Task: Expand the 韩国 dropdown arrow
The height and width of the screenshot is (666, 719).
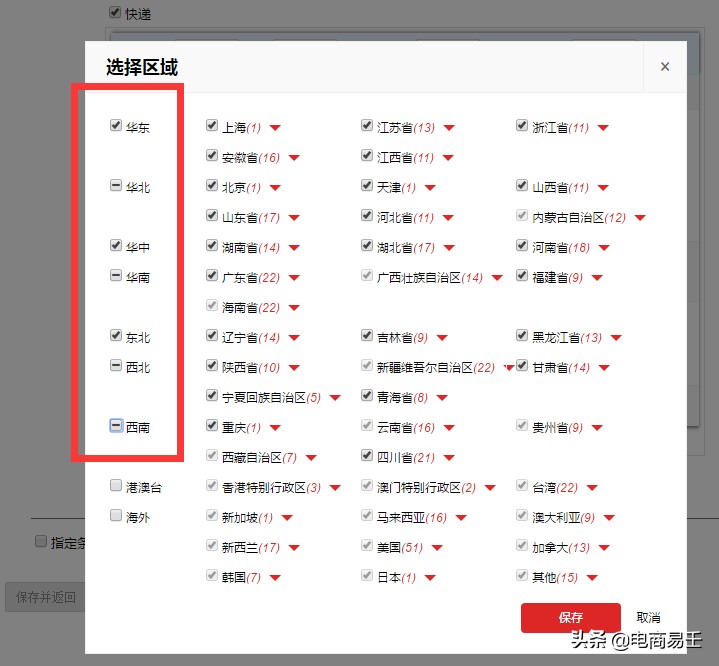Action: coord(275,578)
